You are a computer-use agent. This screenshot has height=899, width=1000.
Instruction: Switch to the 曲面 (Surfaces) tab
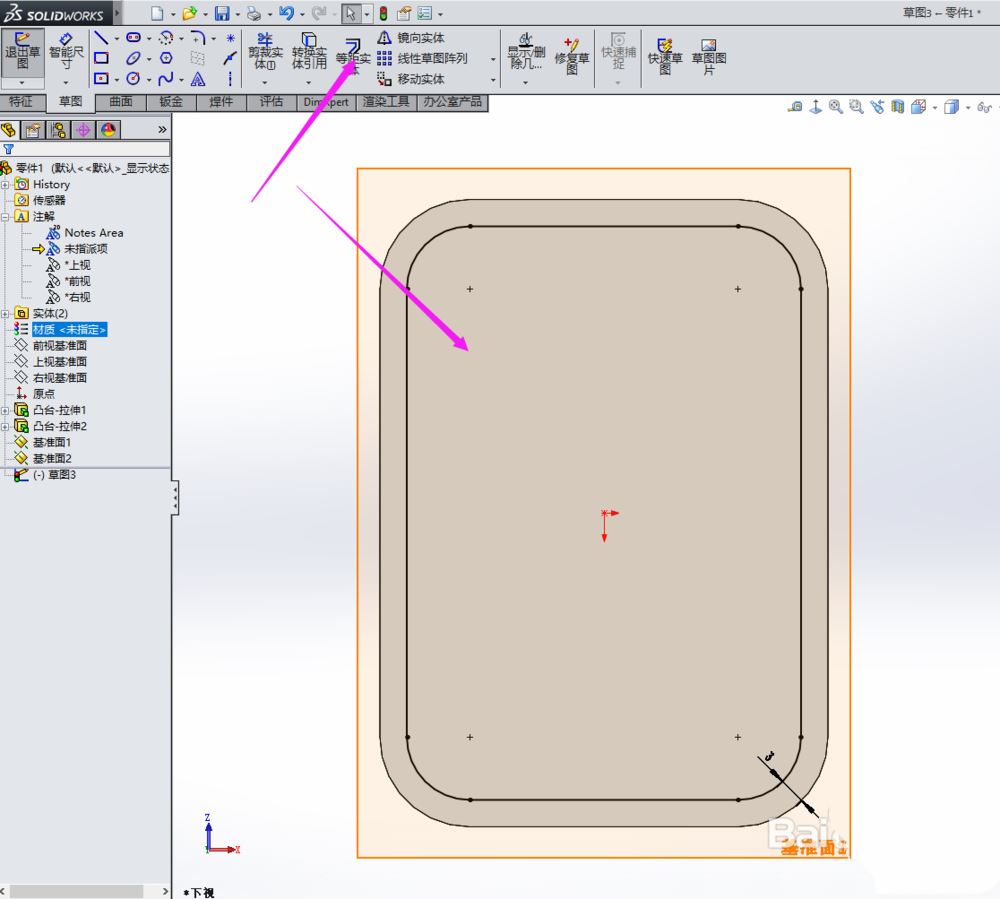(121, 102)
